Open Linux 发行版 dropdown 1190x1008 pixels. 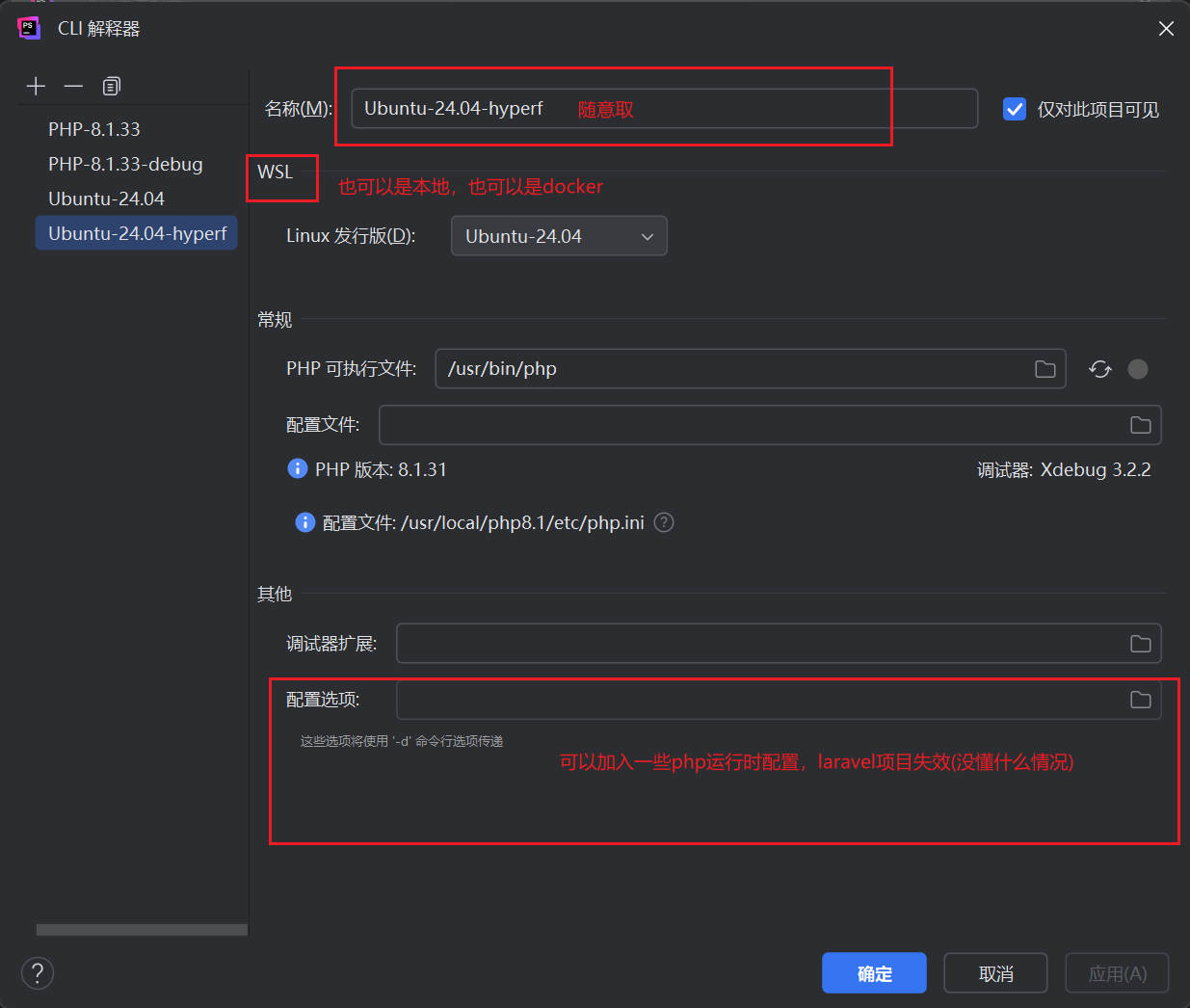coord(559,236)
